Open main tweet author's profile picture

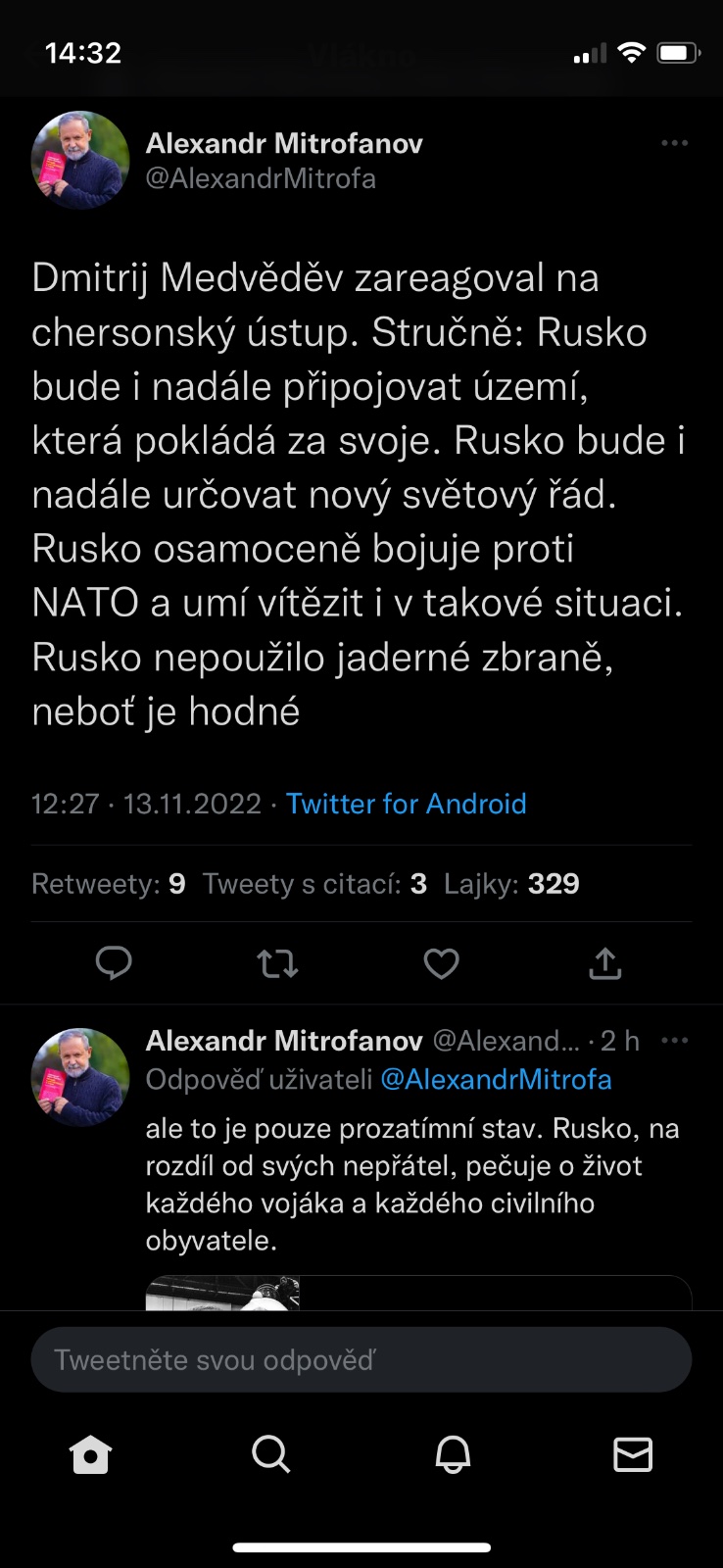click(80, 160)
